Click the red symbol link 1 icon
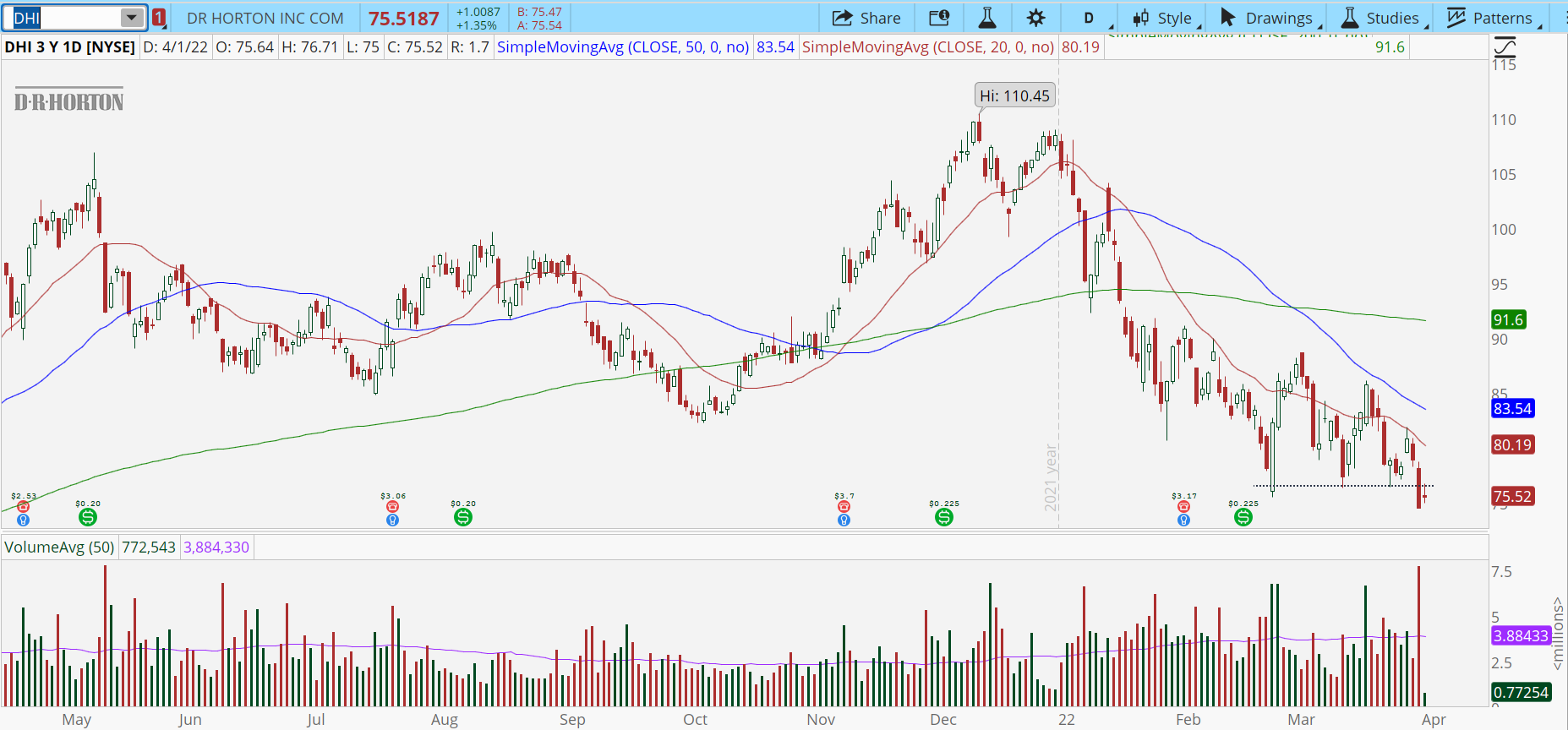This screenshot has height=730, width=1568. pos(159,18)
